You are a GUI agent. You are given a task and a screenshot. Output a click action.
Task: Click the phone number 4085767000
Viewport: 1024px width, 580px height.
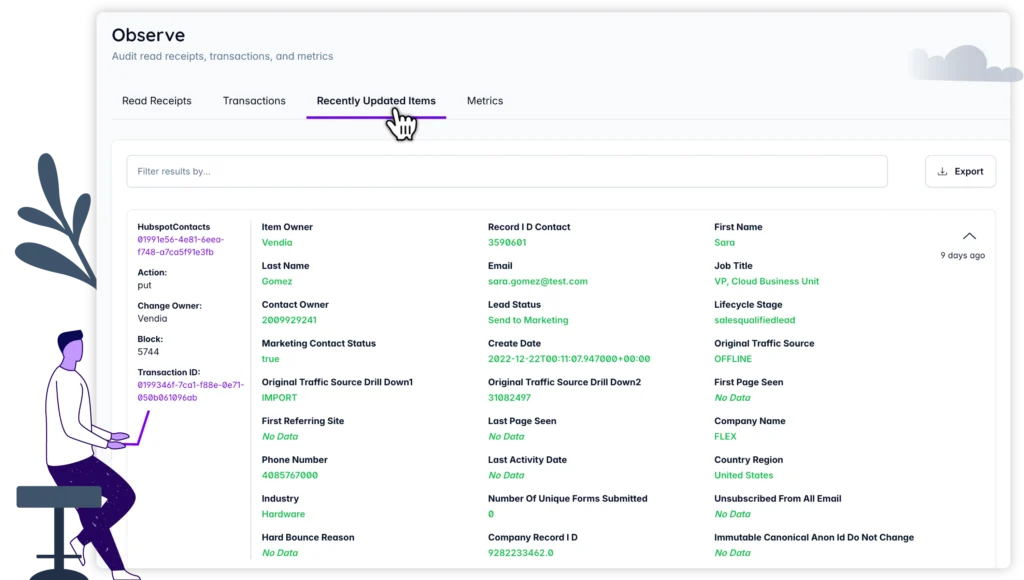290,476
